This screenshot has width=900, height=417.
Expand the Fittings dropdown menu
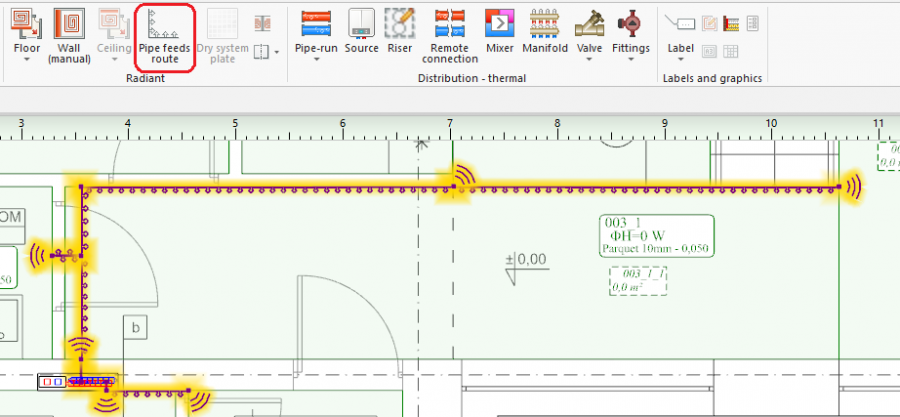coord(630,60)
